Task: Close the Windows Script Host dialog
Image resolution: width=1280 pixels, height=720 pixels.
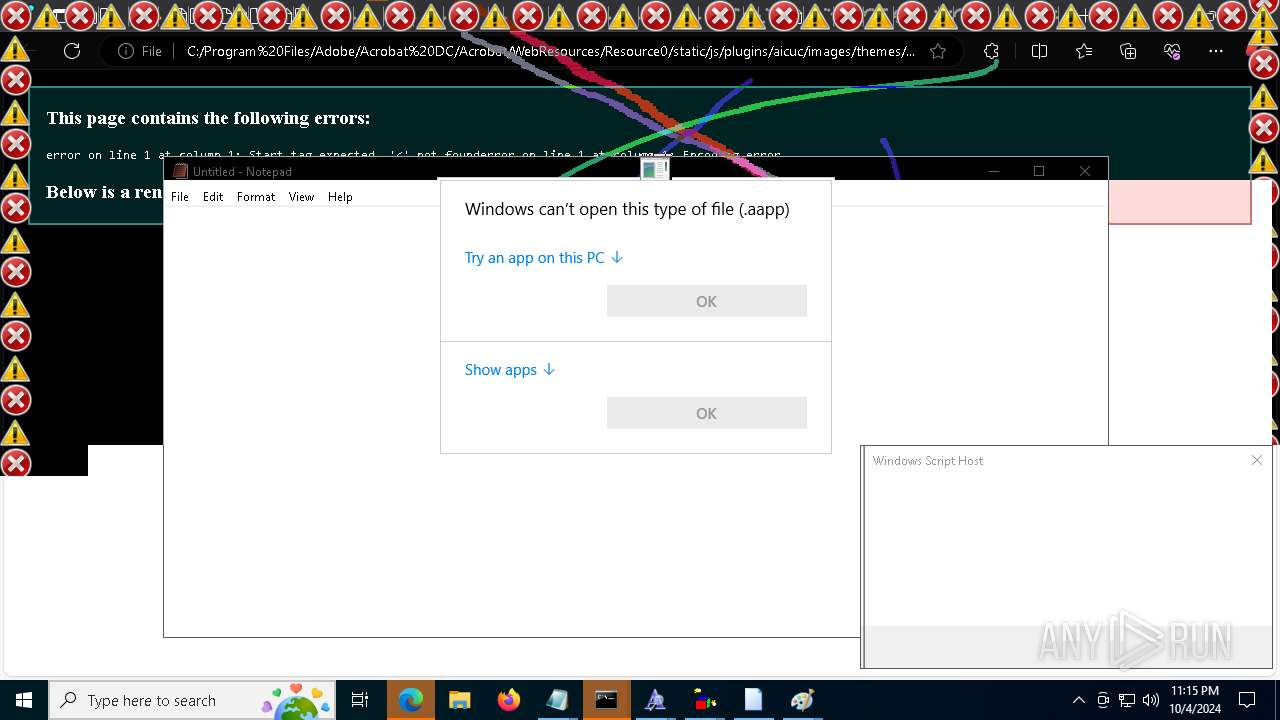Action: click(1257, 460)
